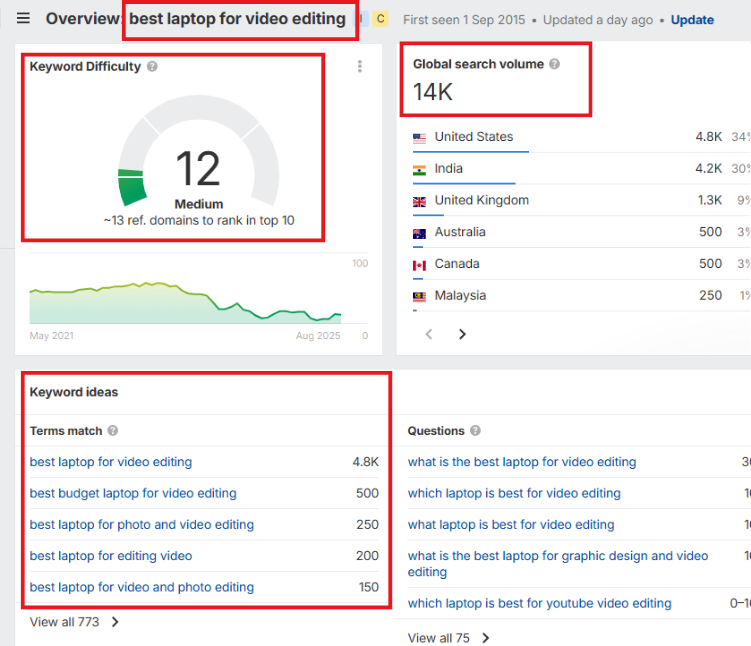
Task: Open 'best laptop for video and photo editing'
Action: [142, 587]
